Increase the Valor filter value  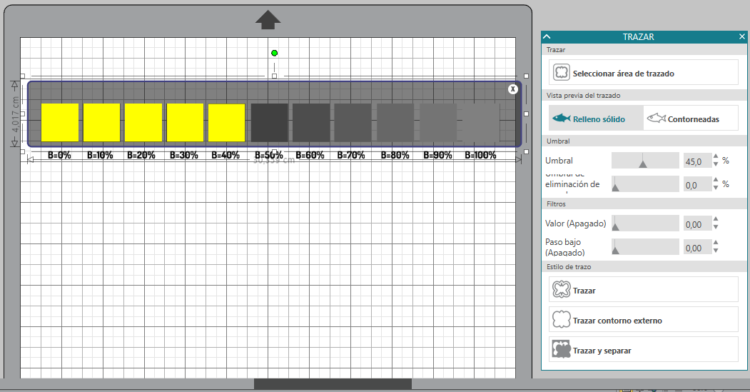tap(716, 219)
